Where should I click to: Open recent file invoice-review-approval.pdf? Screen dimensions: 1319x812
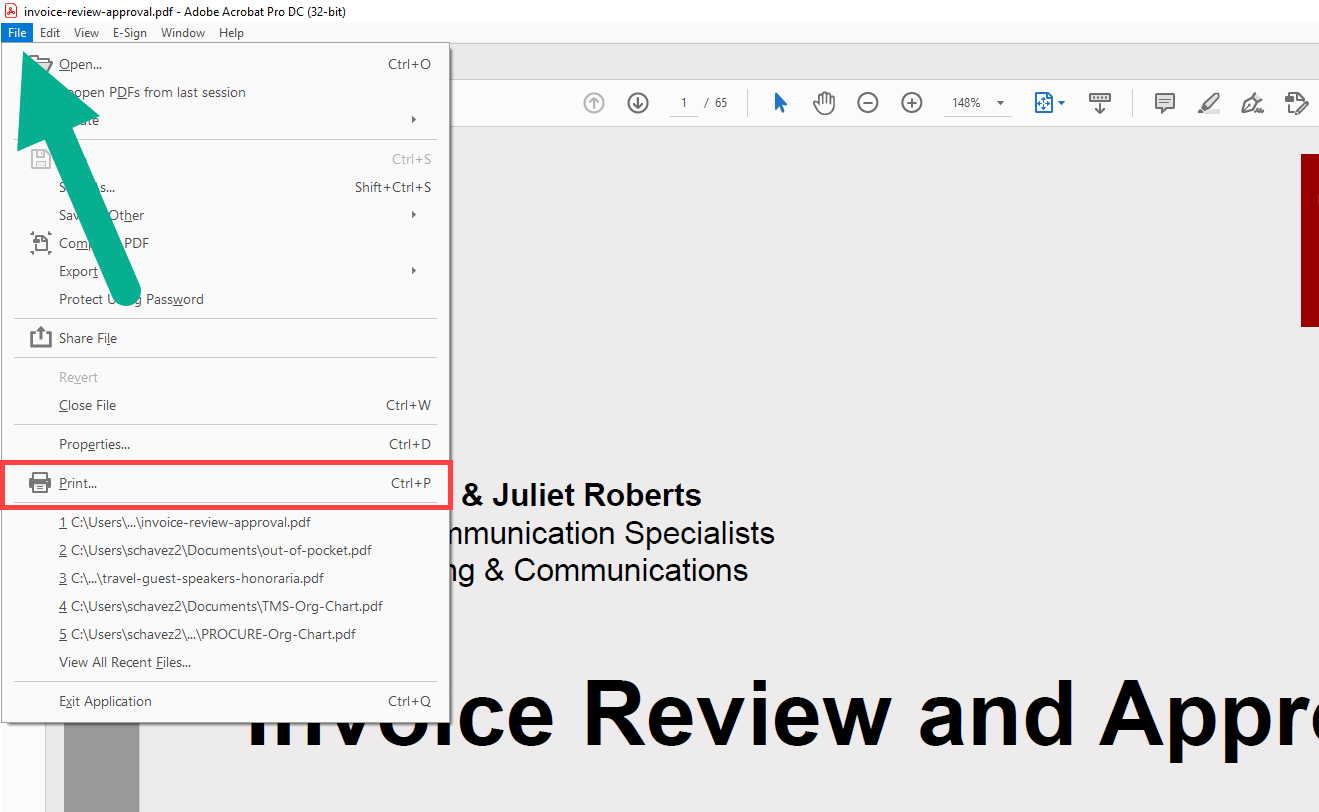pos(225,522)
